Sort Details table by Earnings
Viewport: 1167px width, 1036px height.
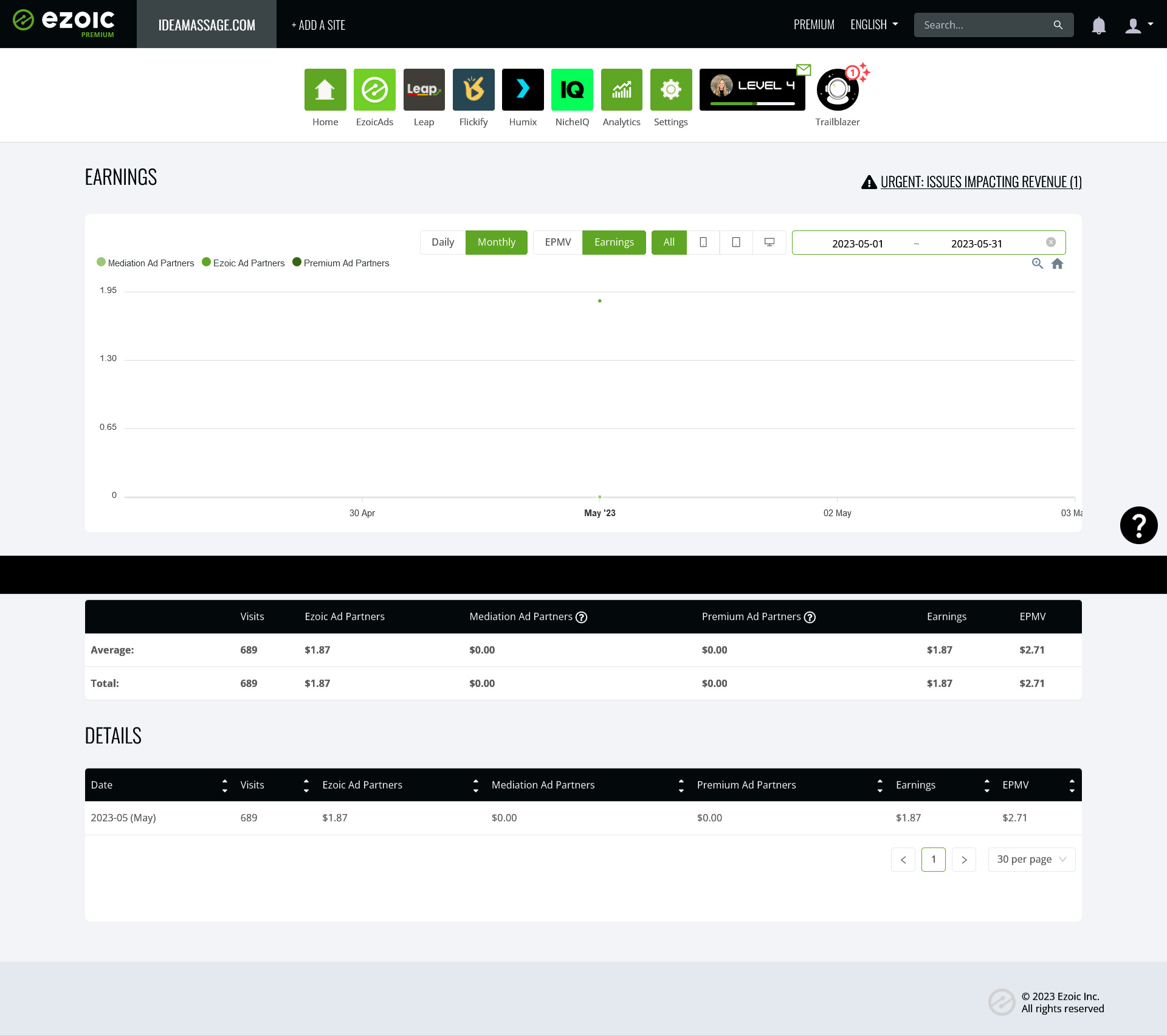986,786
